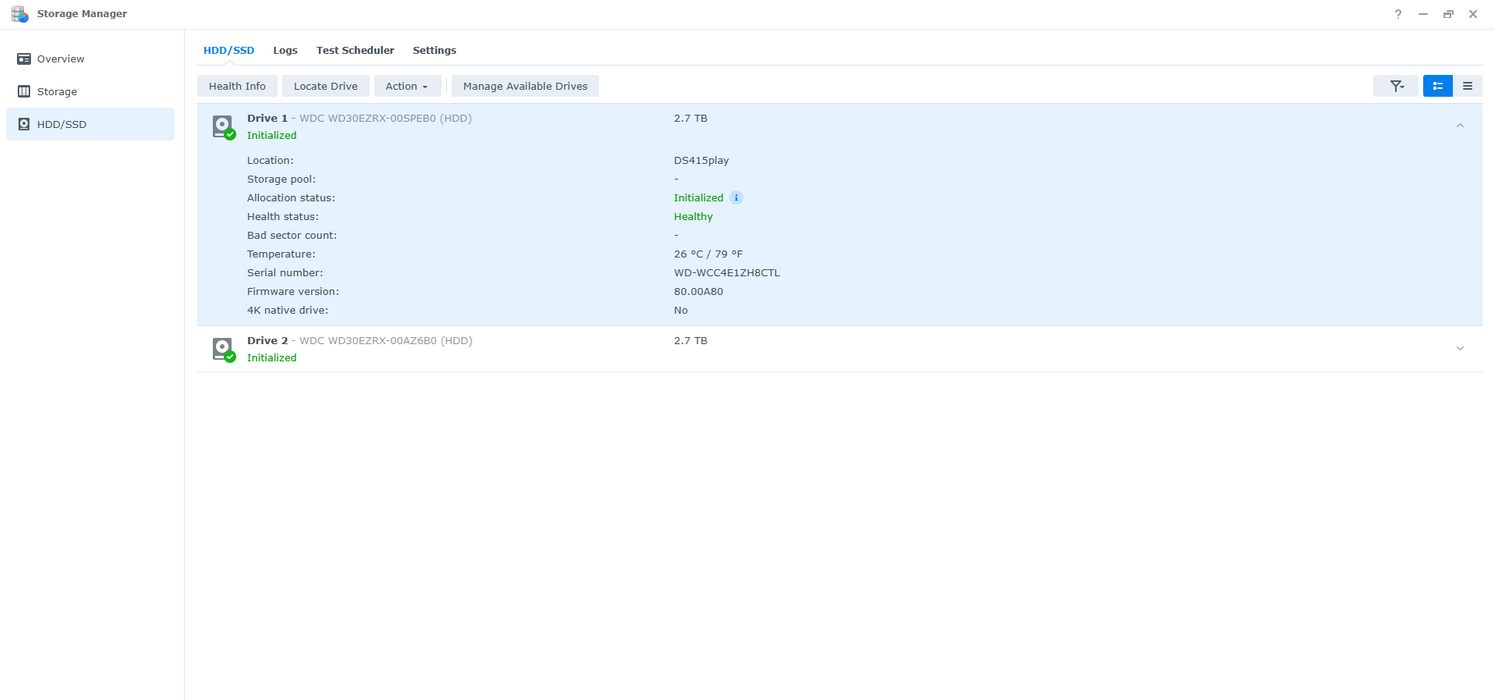Click the HDD/SSD sidebar drive icon

coord(24,124)
